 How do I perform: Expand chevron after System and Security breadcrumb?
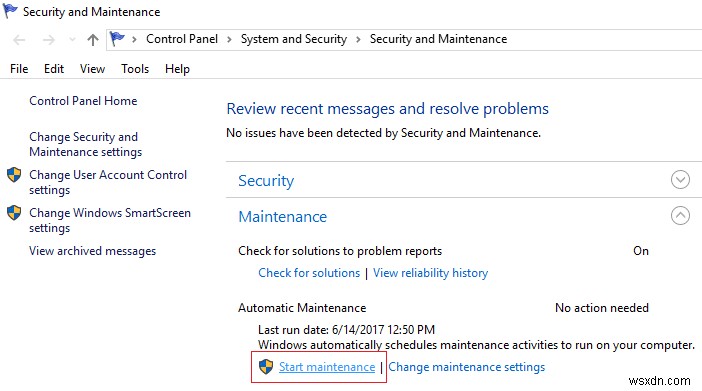pyautogui.click(x=358, y=39)
